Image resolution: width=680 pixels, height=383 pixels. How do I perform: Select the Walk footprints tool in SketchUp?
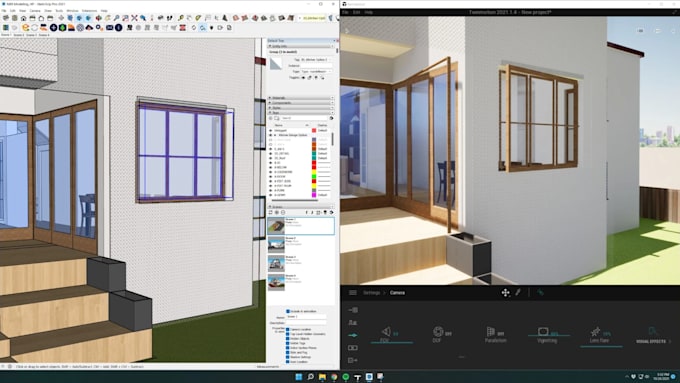click(x=169, y=18)
